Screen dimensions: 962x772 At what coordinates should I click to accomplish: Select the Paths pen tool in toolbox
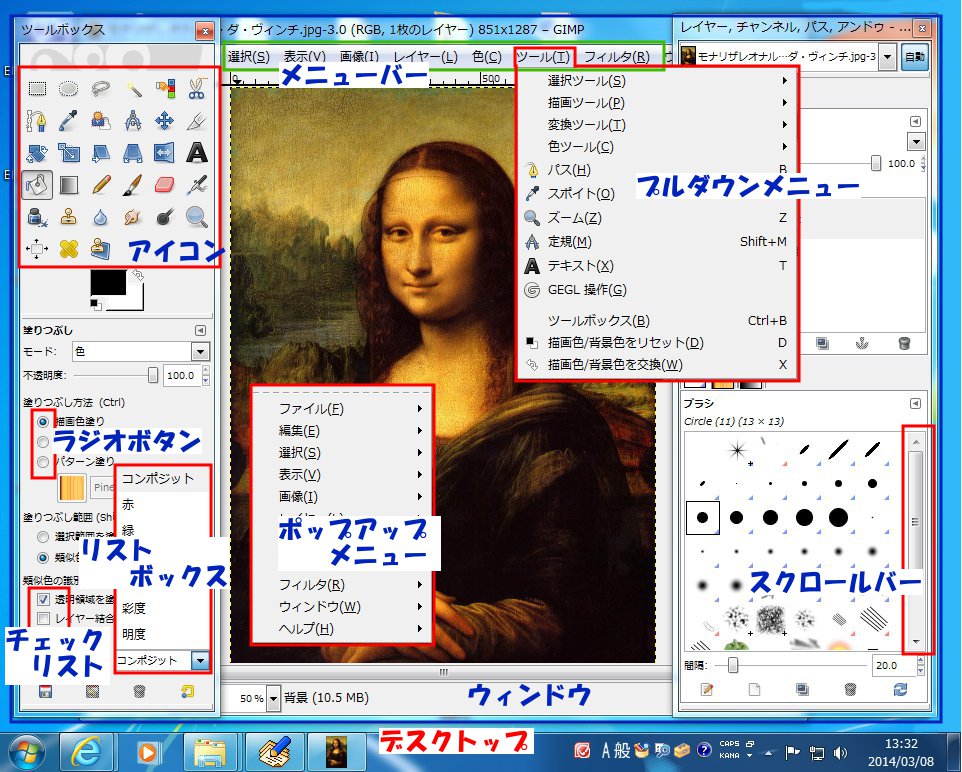click(37, 121)
